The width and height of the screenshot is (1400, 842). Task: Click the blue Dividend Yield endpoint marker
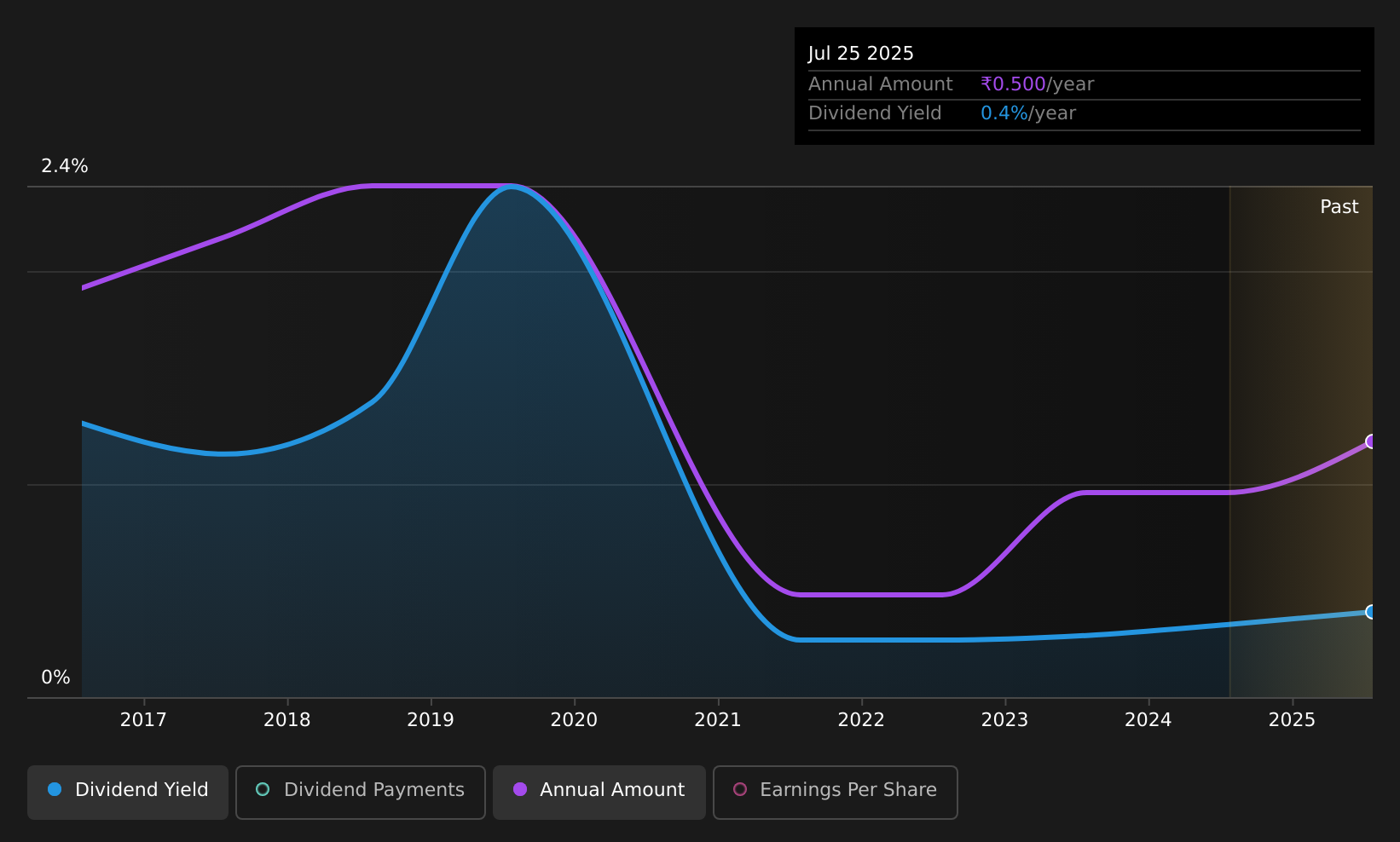(1371, 612)
